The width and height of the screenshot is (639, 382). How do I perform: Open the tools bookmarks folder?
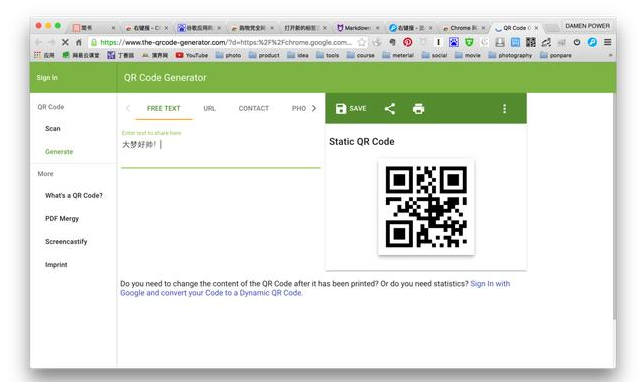click(328, 55)
